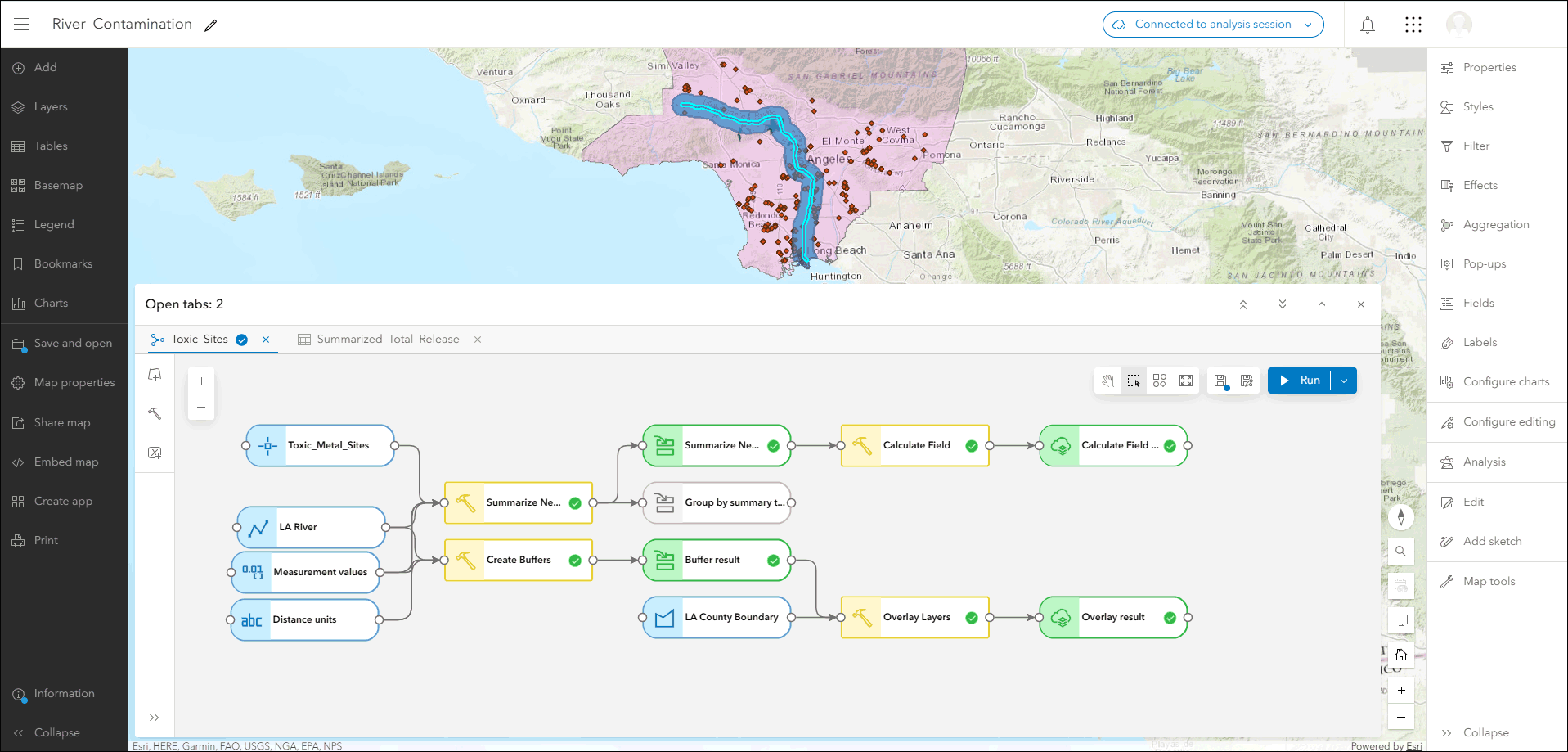Click the pencil to edit map title
The image size is (1568, 752).
pos(211,25)
